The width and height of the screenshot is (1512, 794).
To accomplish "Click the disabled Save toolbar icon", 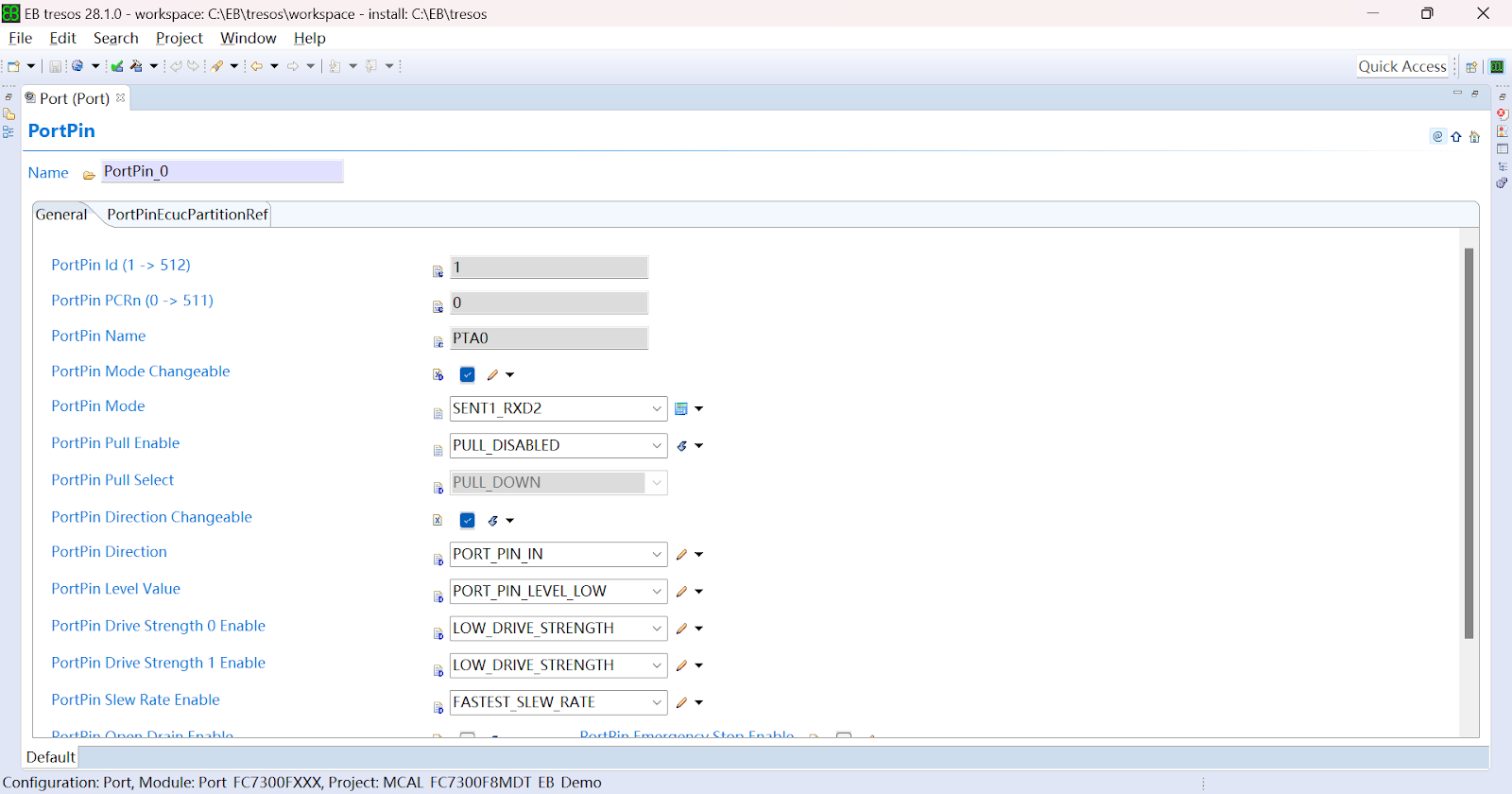I will click(x=55, y=66).
